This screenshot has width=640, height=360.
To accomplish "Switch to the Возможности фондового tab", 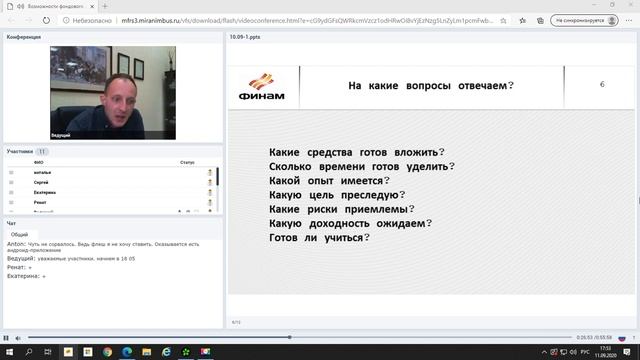I will point(51,7).
